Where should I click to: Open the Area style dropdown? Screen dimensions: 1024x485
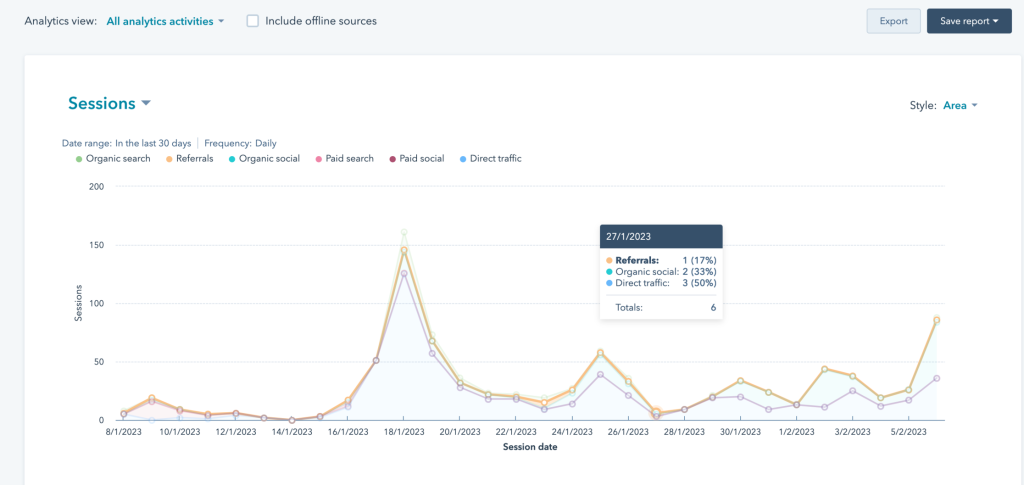coord(959,105)
